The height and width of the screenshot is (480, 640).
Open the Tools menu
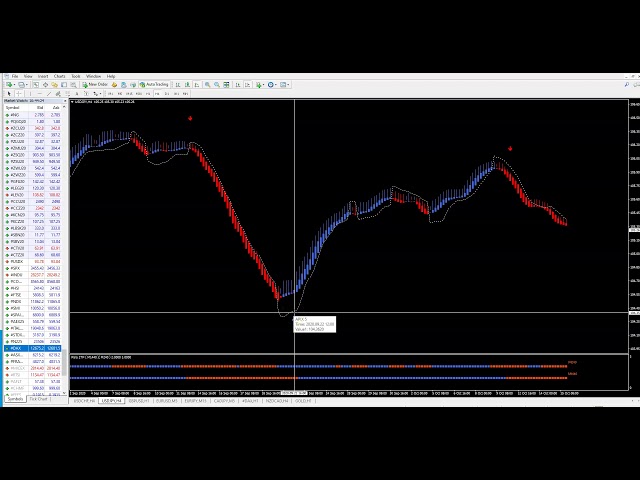(x=75, y=76)
